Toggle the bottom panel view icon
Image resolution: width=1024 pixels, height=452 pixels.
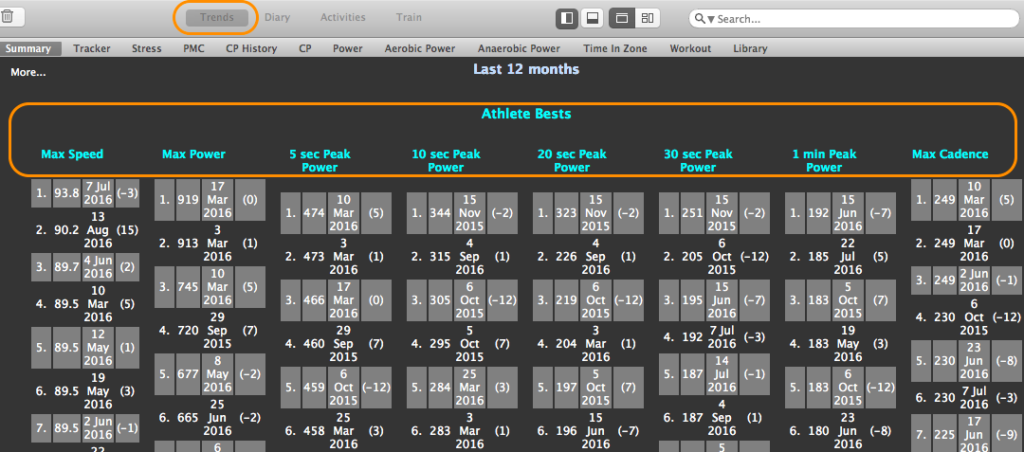pos(593,18)
